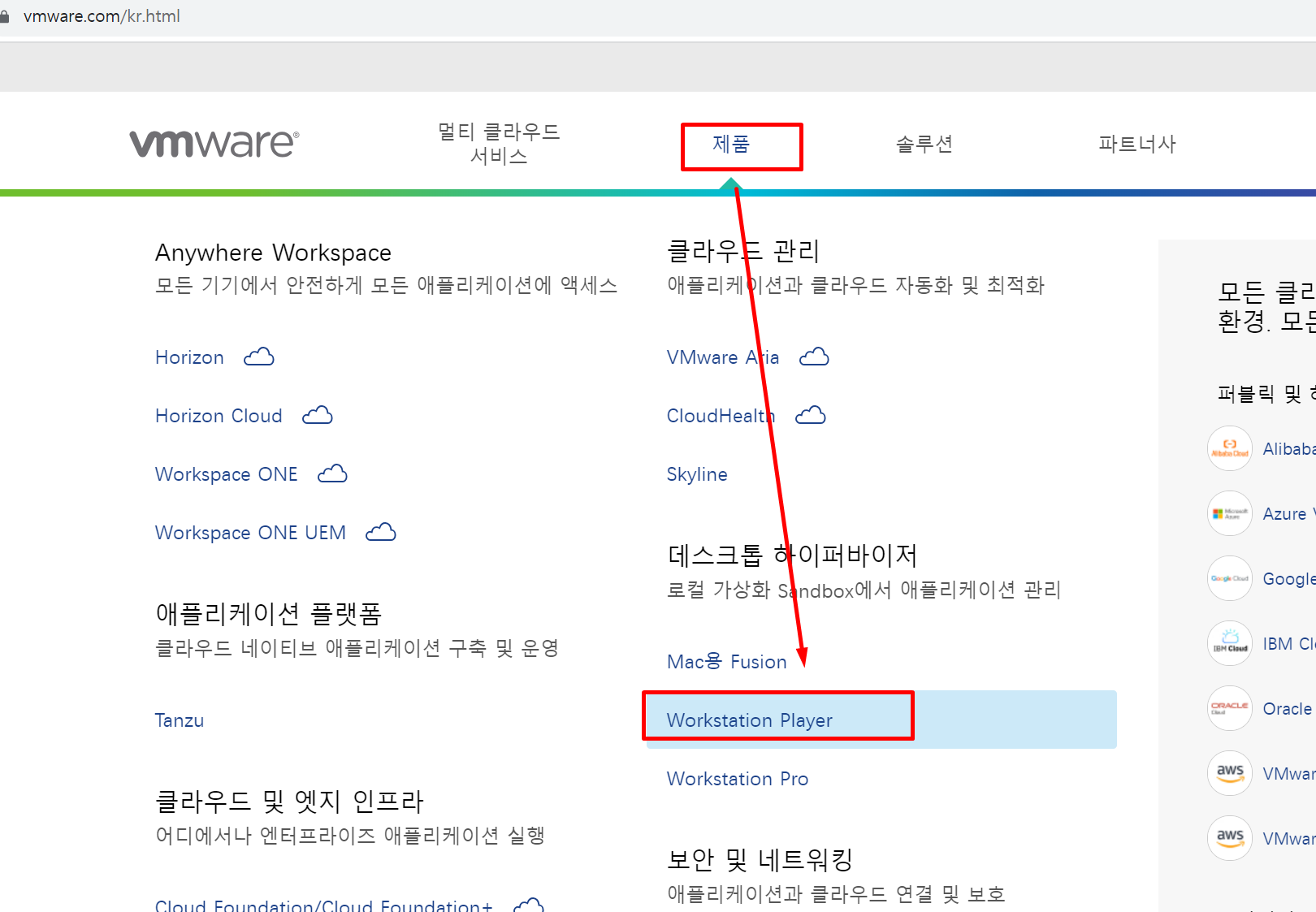Select Workstation Player
Viewport: 1316px width, 912px height.
coord(881,720)
